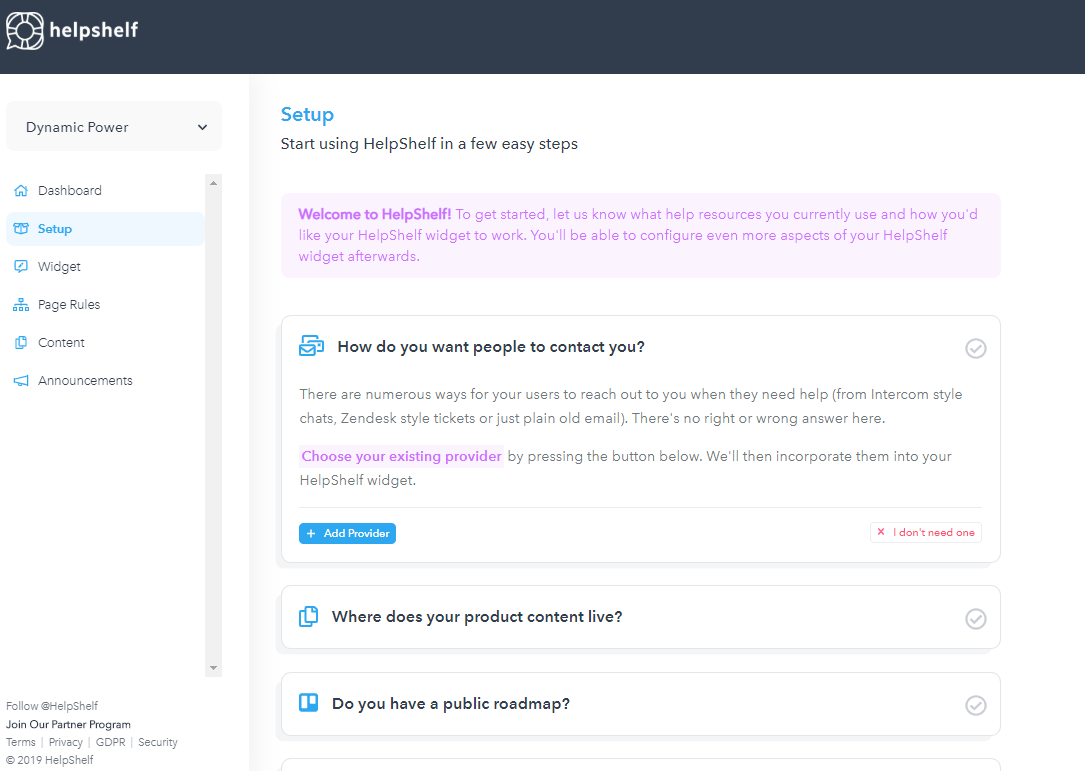Toggle completion circle for product content section
Screen dimensions: 1085x771
tap(975, 619)
